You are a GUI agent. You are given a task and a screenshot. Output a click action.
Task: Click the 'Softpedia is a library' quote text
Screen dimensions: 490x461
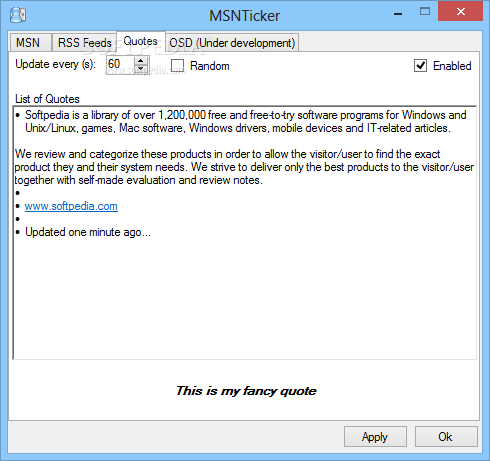[245, 121]
